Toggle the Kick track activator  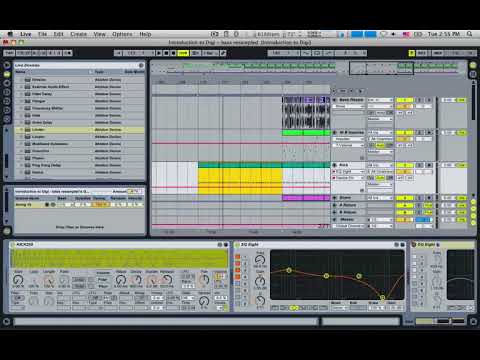tap(404, 165)
